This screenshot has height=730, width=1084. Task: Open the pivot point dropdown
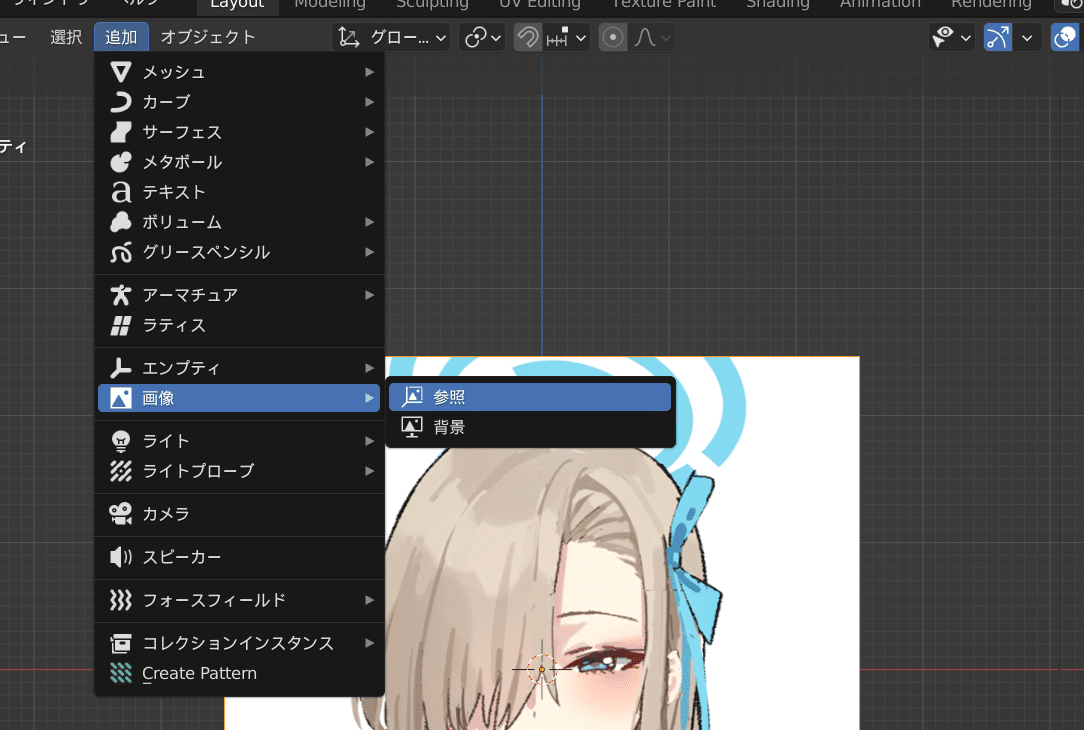click(483, 37)
